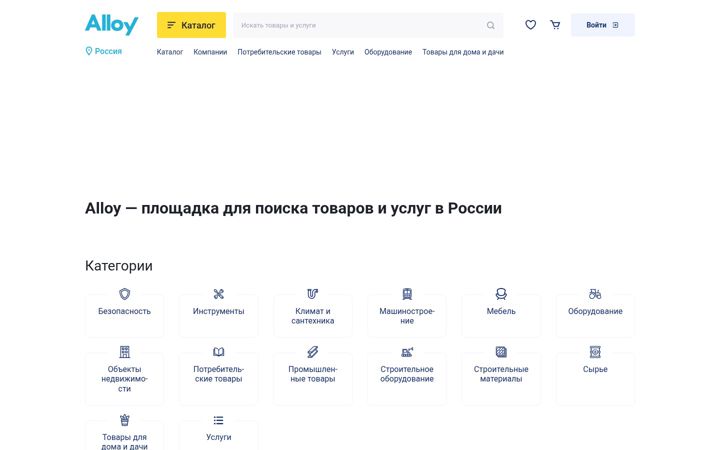Image resolution: width=720 pixels, height=450 pixels.
Task: Click the Оборудование tractor icon in categories
Action: tap(595, 294)
